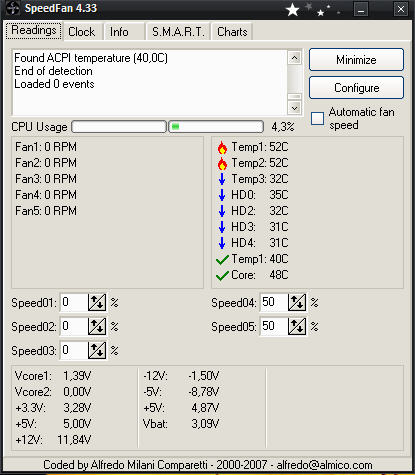Image resolution: width=415 pixels, height=475 pixels.
Task: Click the Speed01 value field
Action: click(74, 303)
